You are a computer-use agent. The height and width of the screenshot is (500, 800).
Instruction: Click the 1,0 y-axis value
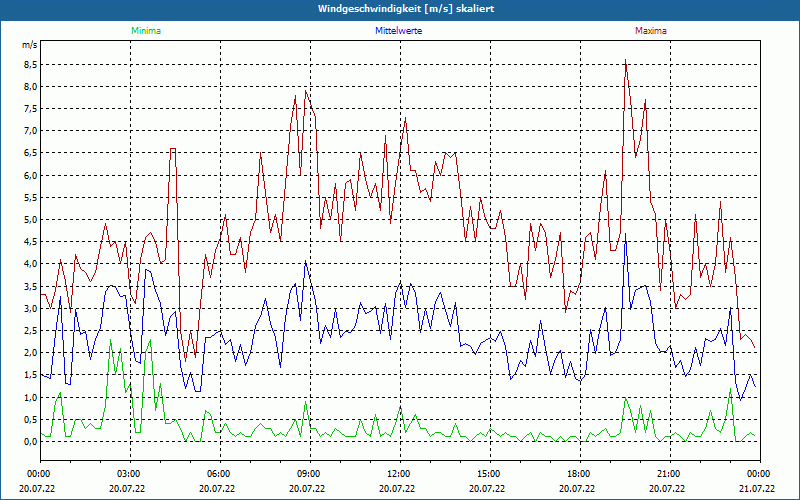point(30,397)
